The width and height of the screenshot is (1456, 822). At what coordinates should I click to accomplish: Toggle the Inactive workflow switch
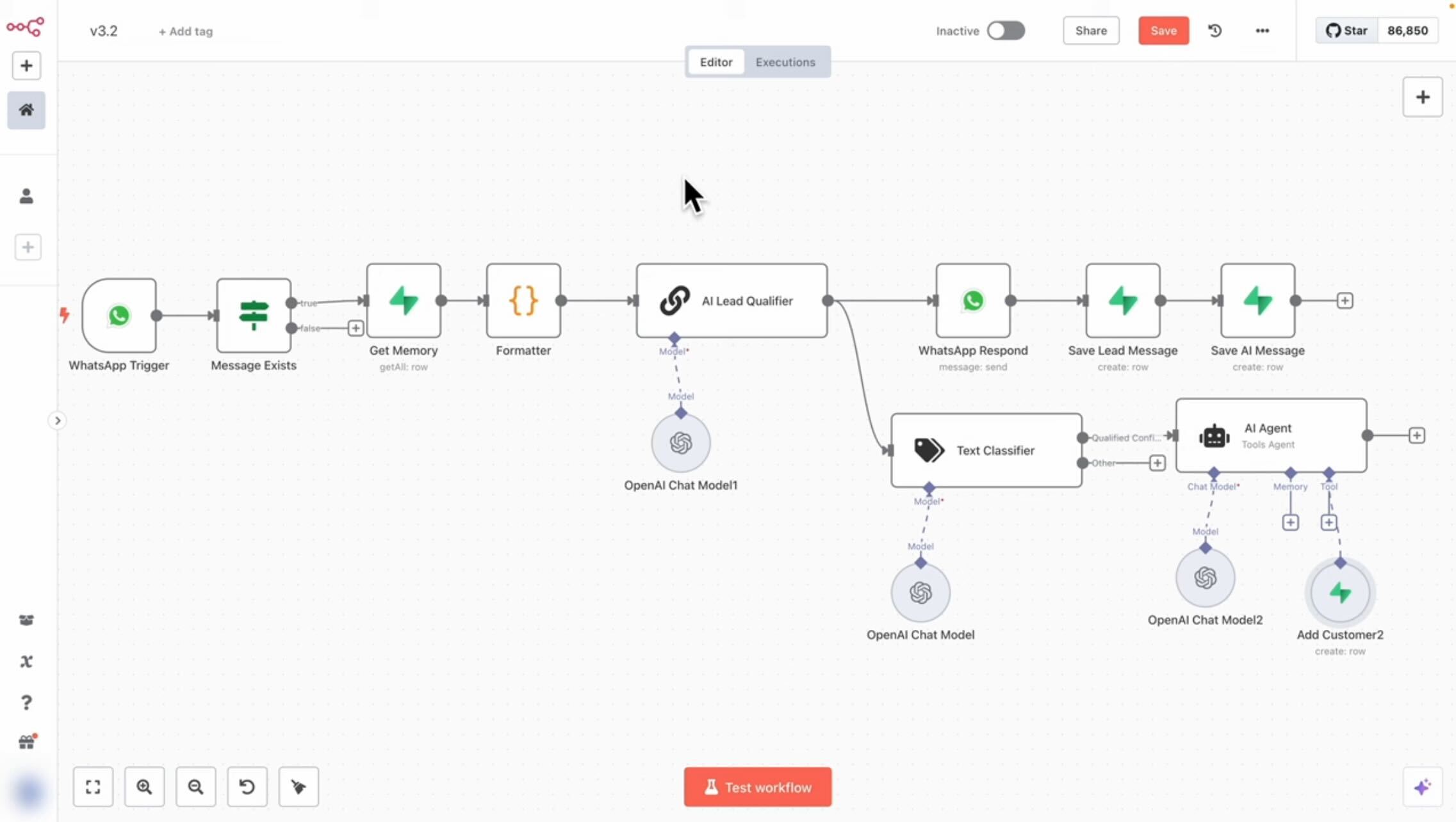[1006, 31]
